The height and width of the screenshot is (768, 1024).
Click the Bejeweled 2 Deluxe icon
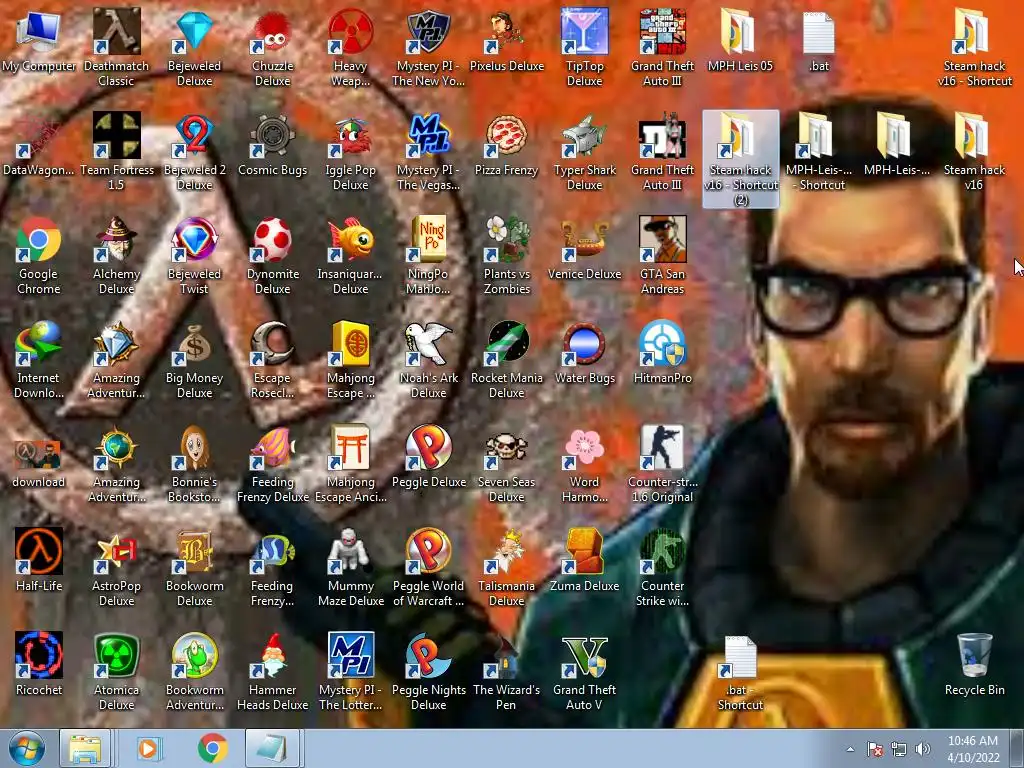coord(195,135)
